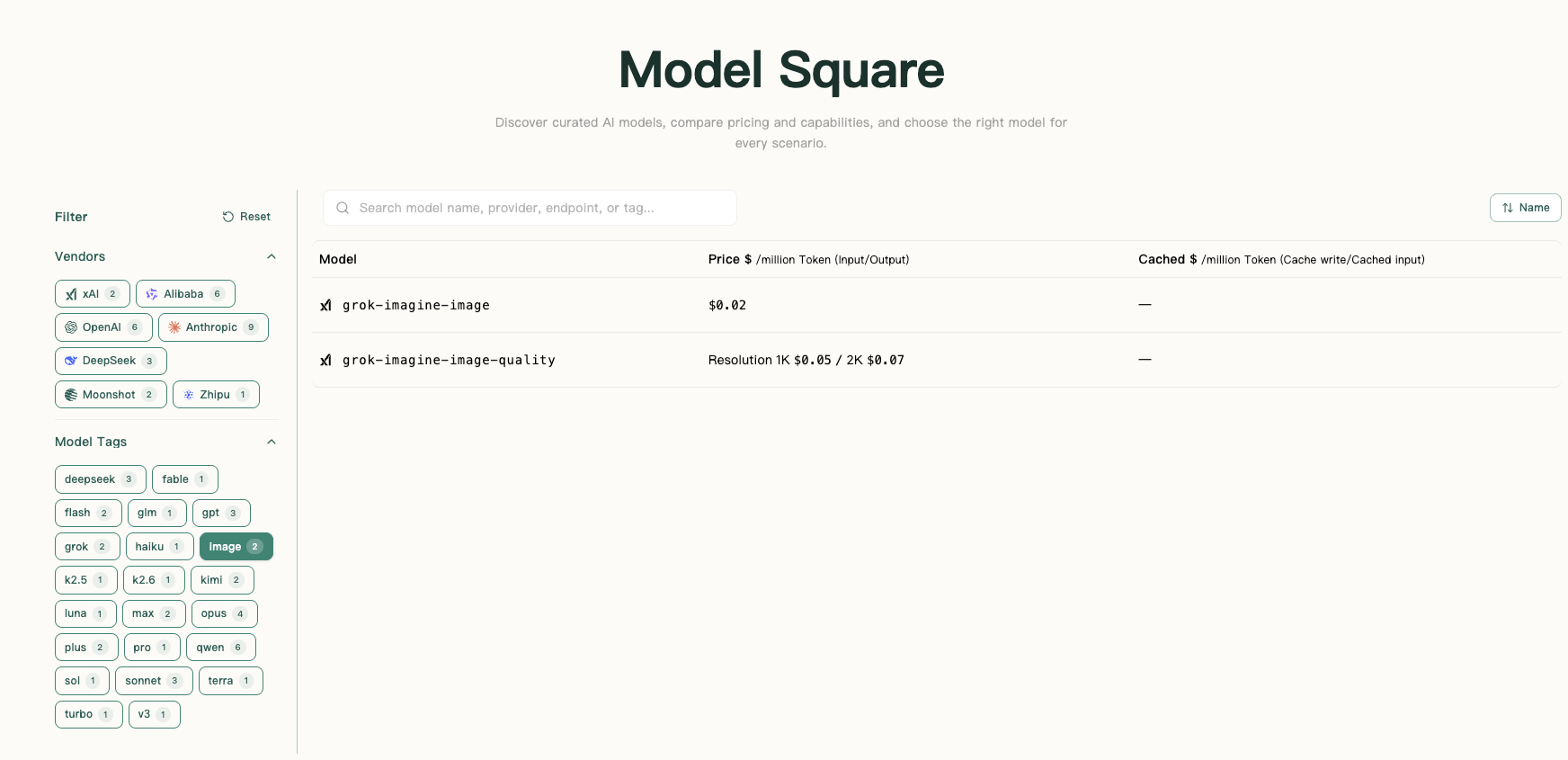Screen dimensions: 1568x760
Task: Enable the deepseek tag filter
Action: pos(101,479)
